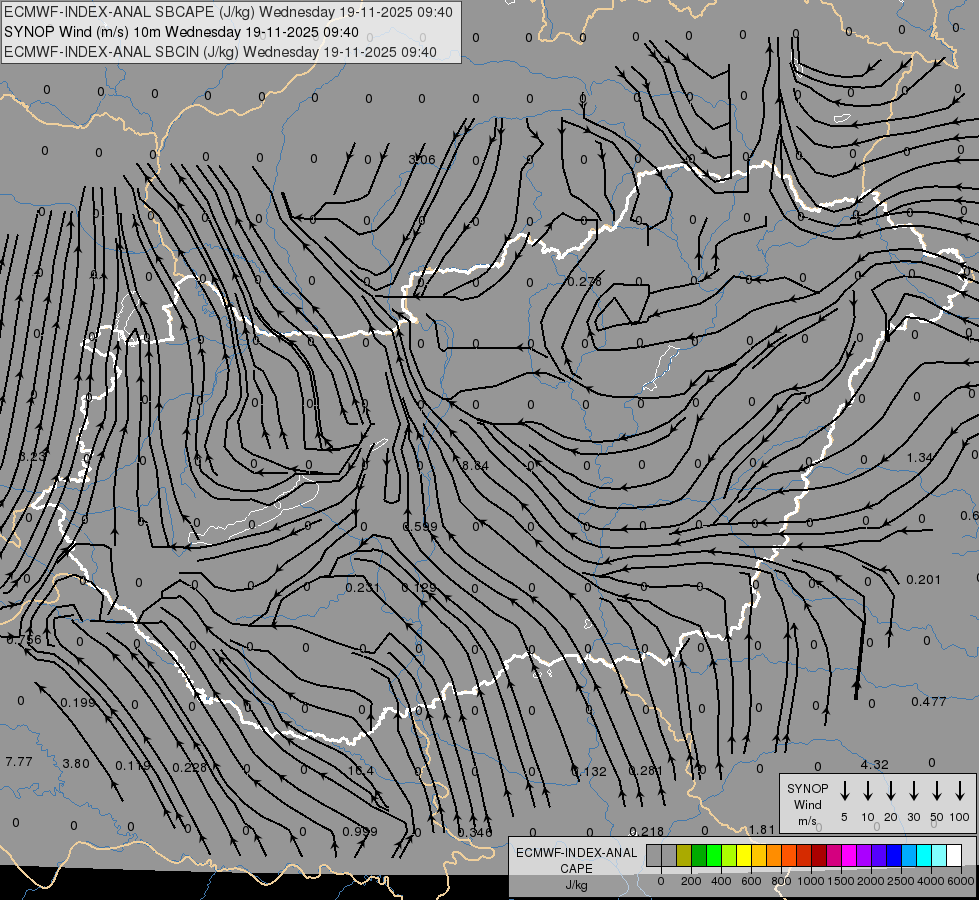The height and width of the screenshot is (900, 979).
Task: Click the 0.129 value on the map
Action: tap(418, 588)
